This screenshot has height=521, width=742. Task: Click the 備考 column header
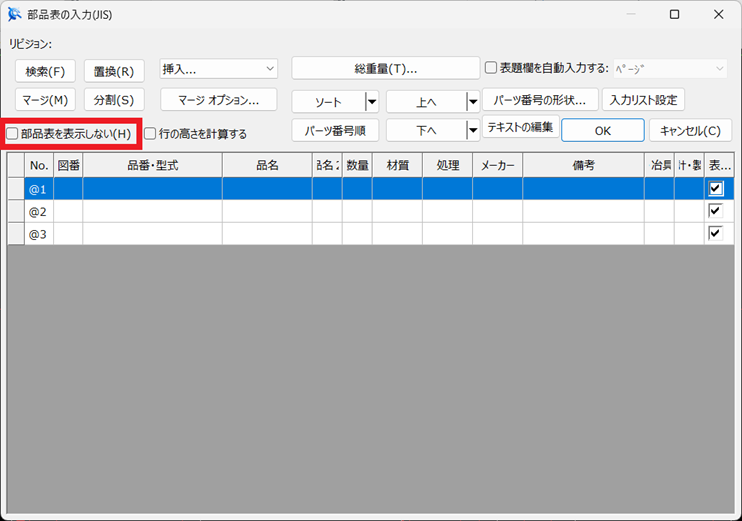pos(583,165)
